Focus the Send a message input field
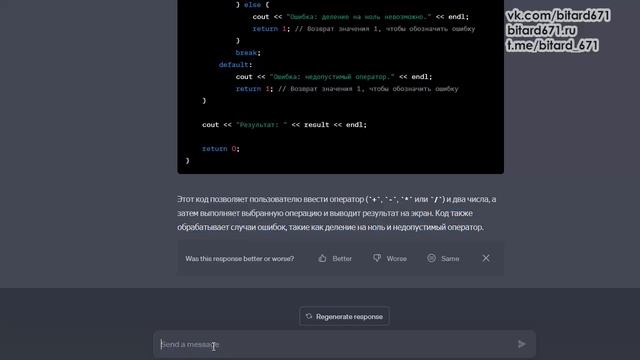The width and height of the screenshot is (640, 360). [x=344, y=344]
